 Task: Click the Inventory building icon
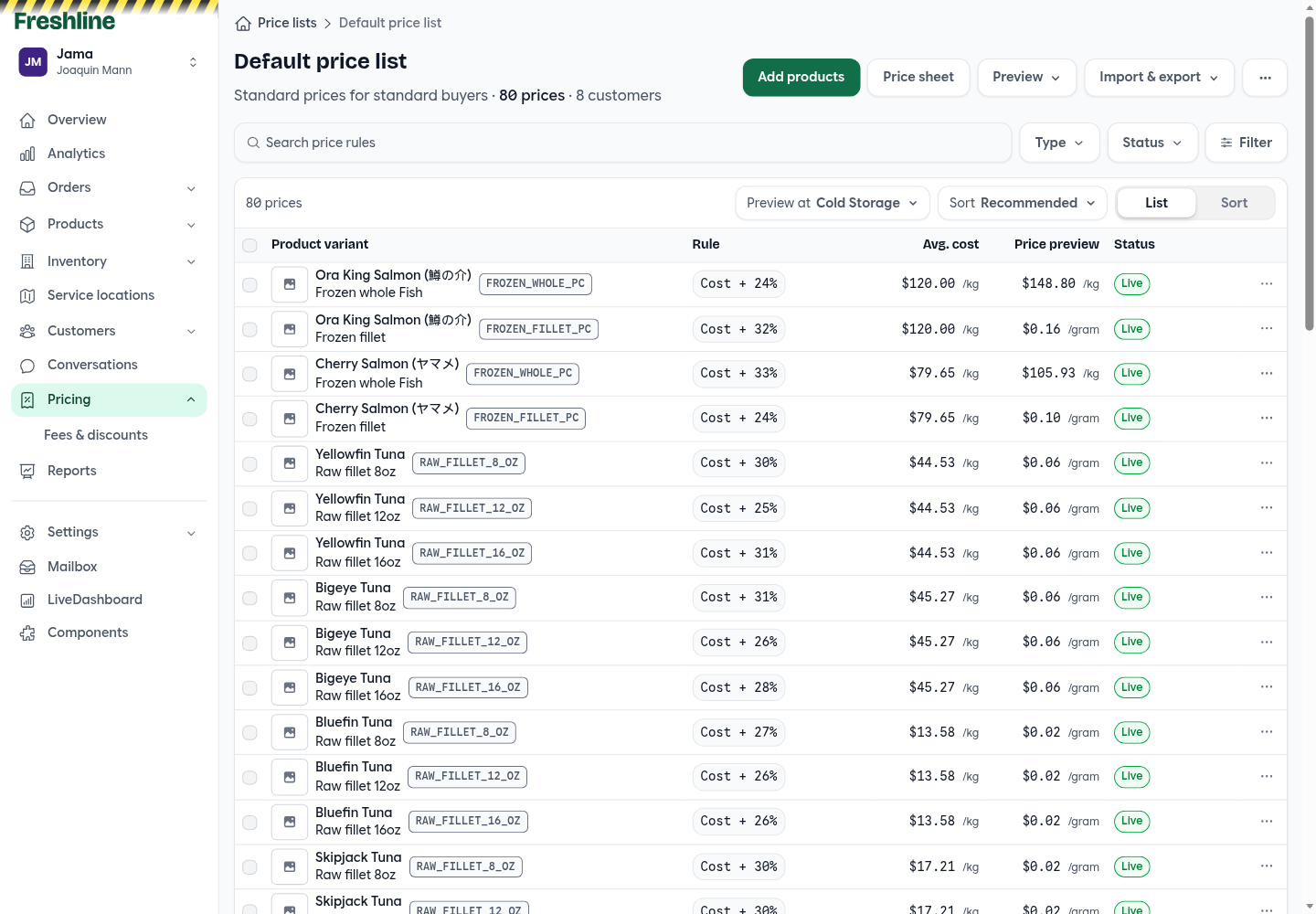pos(27,261)
